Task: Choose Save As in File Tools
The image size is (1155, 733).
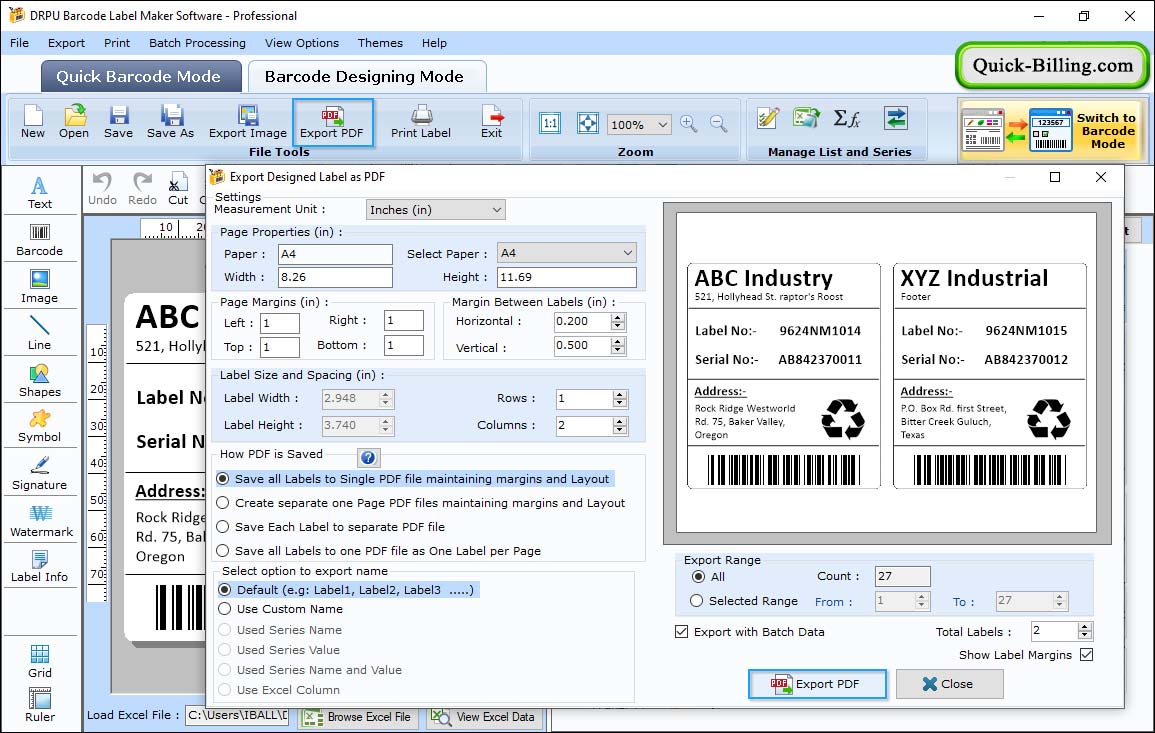Action: (170, 122)
